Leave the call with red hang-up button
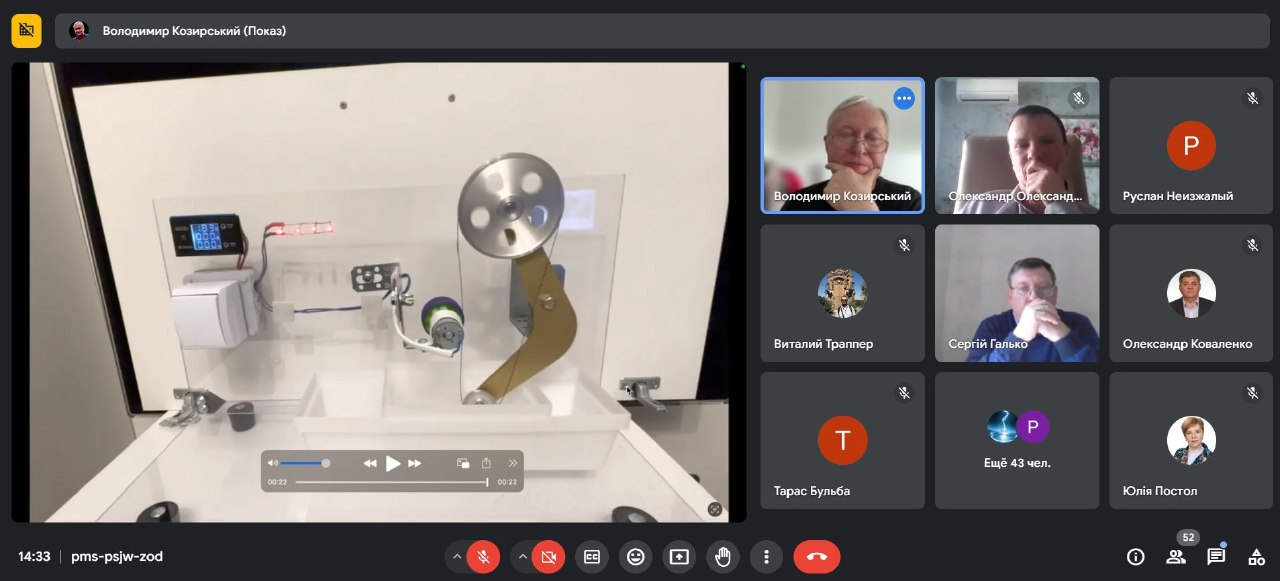 tap(817, 556)
